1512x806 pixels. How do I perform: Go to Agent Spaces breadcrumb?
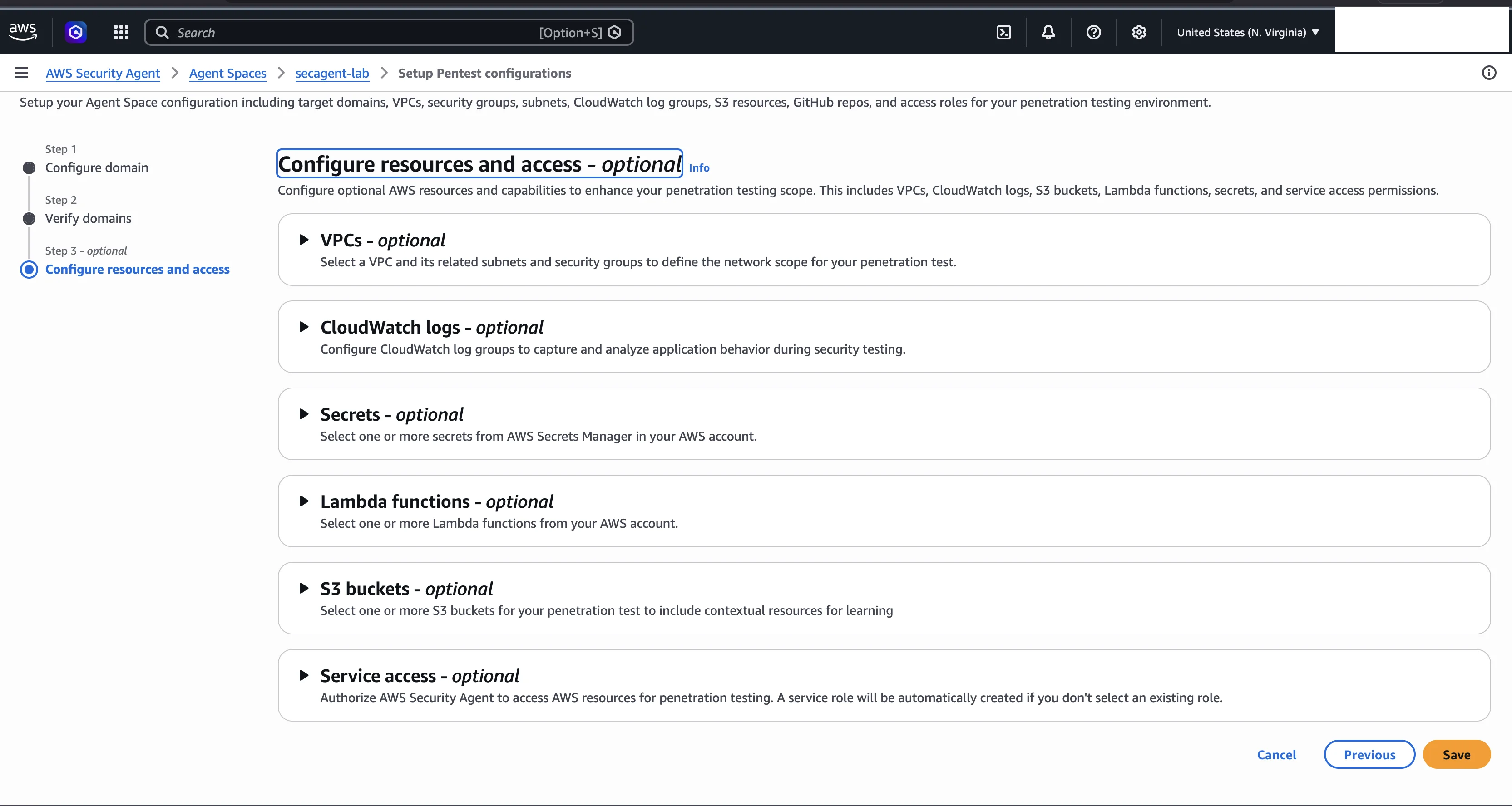pos(228,73)
